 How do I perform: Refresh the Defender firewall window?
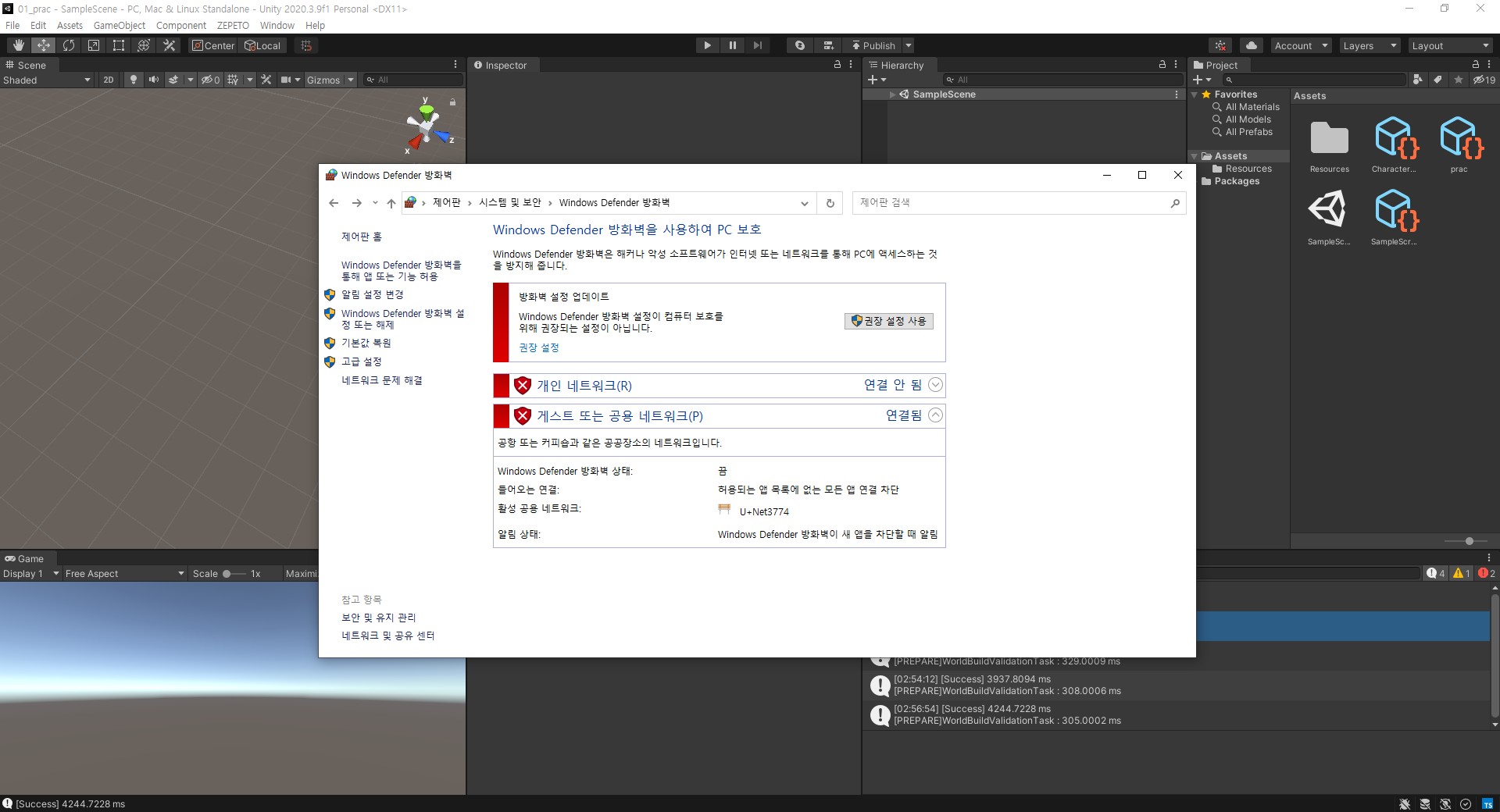(x=830, y=203)
